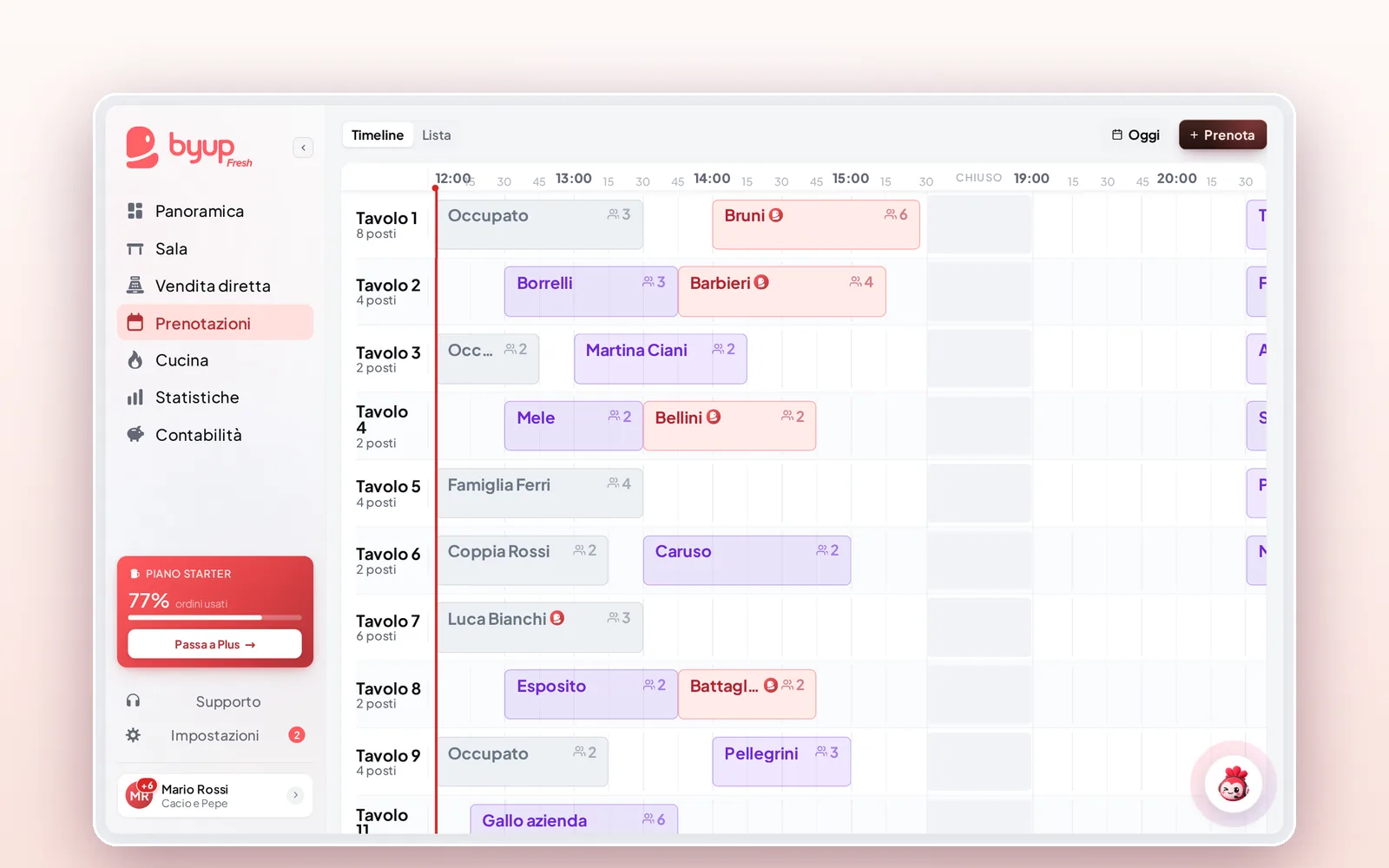Click the Supporto link
The image size is (1389, 868).
(x=228, y=701)
